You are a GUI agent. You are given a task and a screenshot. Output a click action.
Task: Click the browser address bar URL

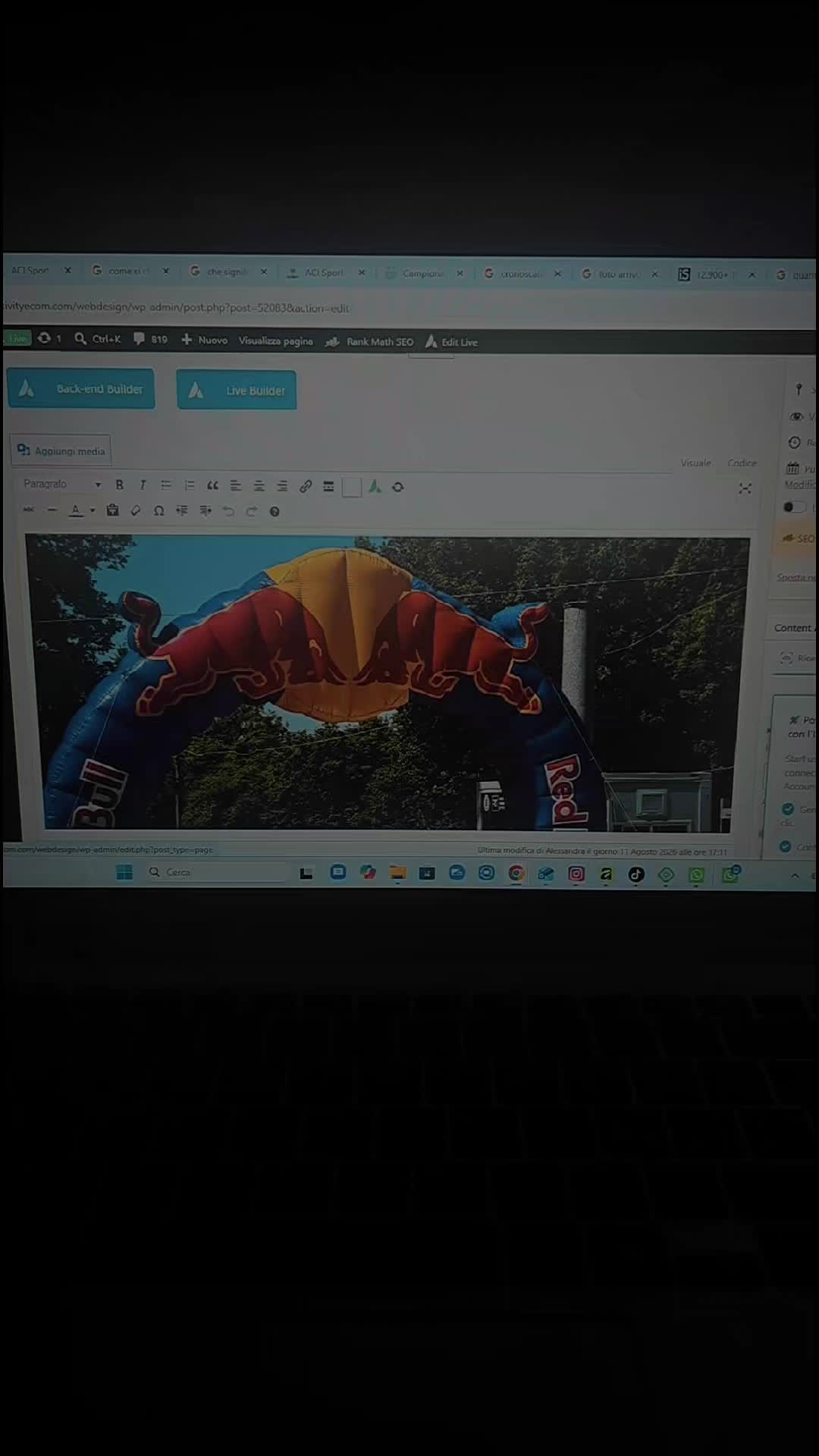(176, 307)
